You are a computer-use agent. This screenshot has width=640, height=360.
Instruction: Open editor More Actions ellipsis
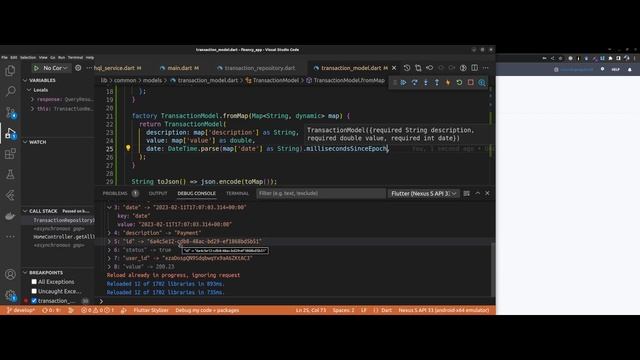(485, 68)
